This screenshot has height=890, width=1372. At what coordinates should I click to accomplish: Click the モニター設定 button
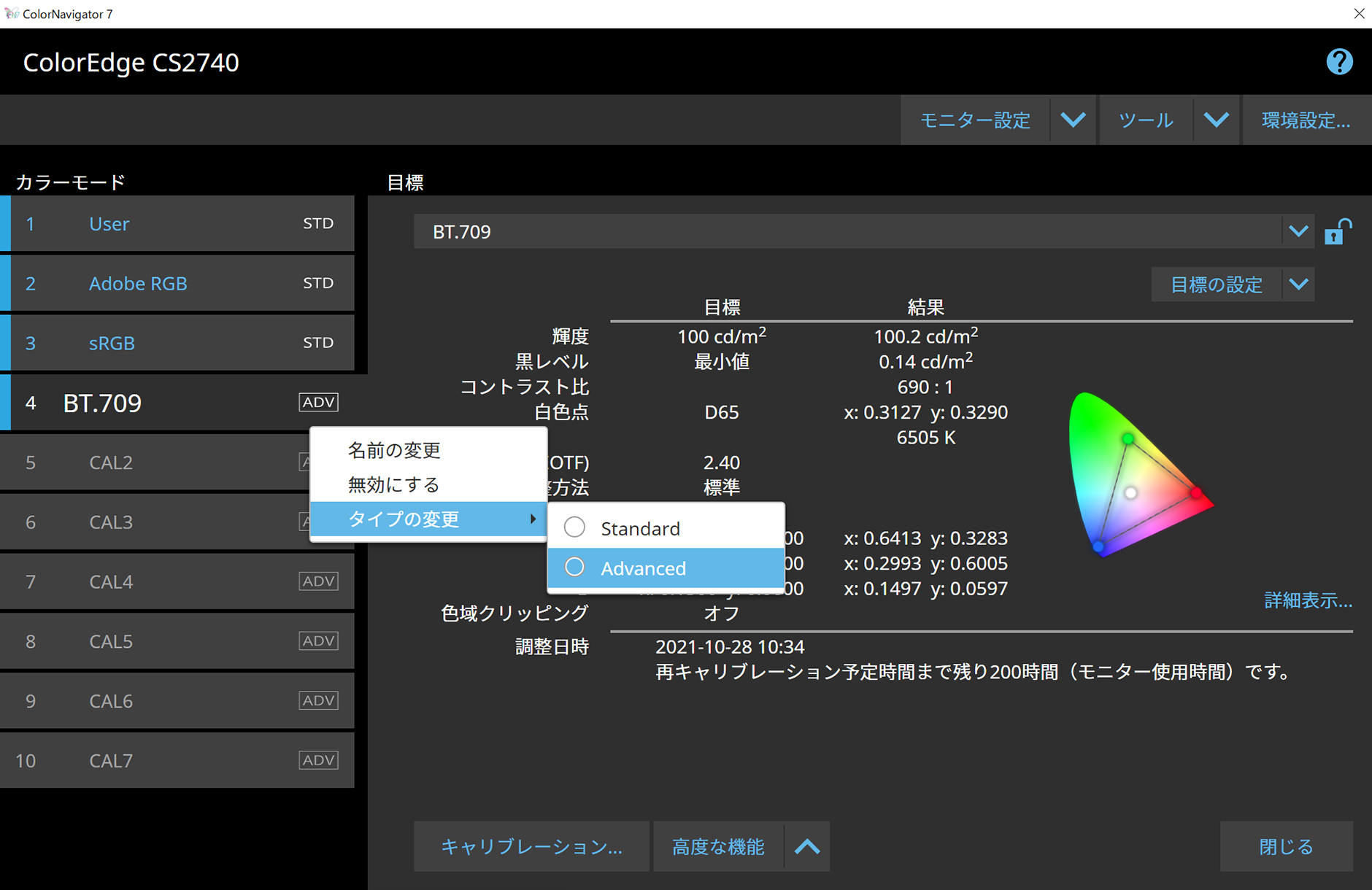coord(975,120)
